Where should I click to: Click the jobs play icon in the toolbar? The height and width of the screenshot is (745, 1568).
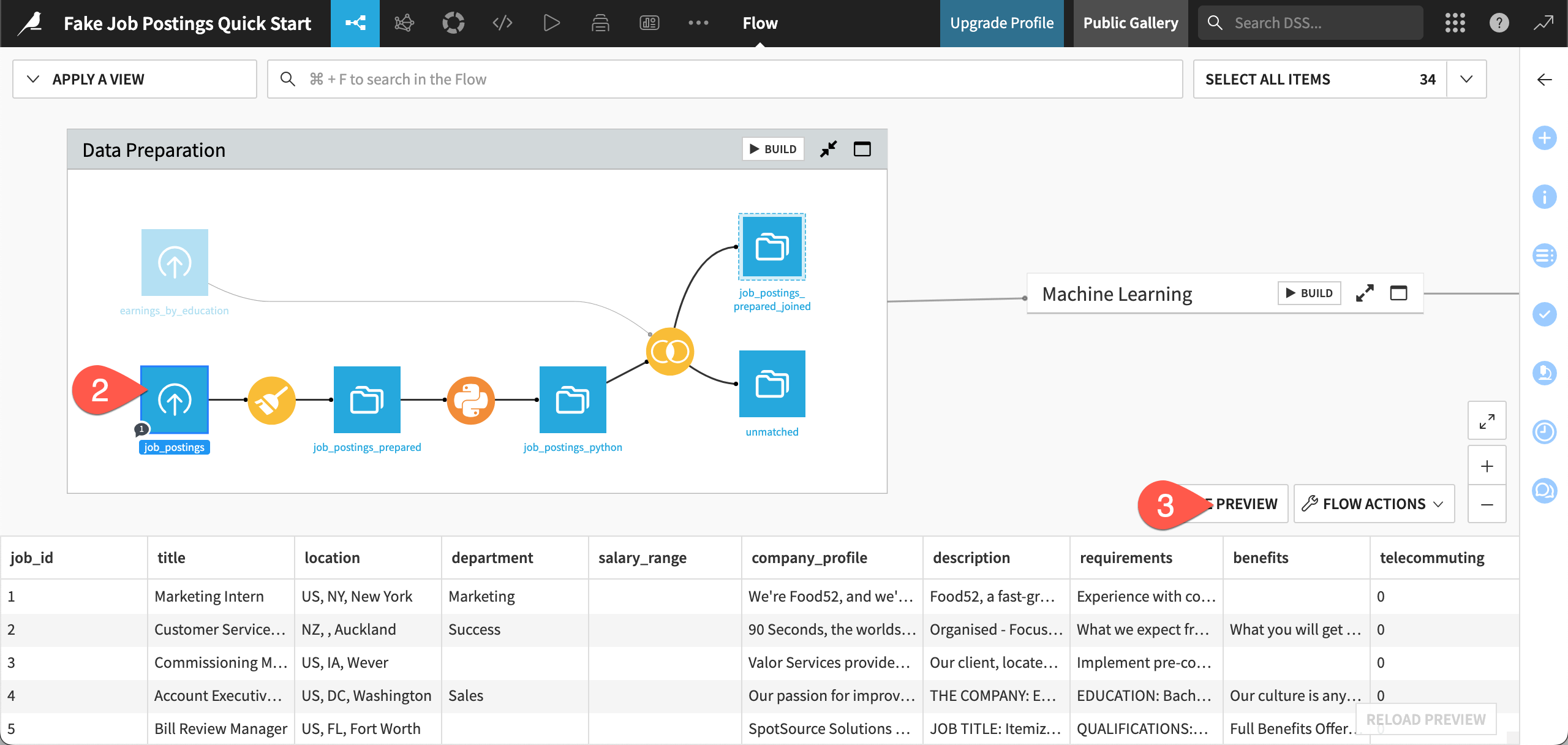(551, 23)
